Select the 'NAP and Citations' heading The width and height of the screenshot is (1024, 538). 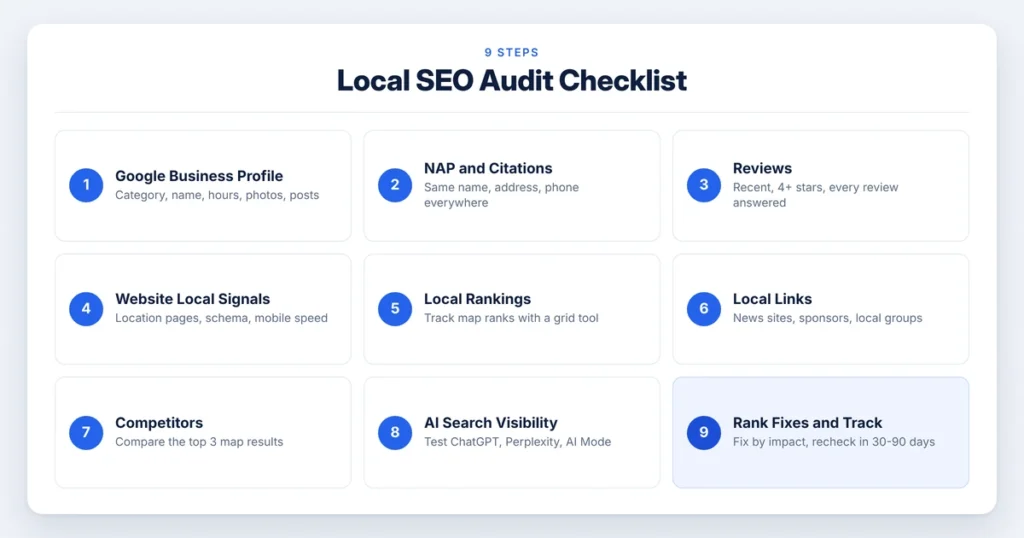click(488, 168)
